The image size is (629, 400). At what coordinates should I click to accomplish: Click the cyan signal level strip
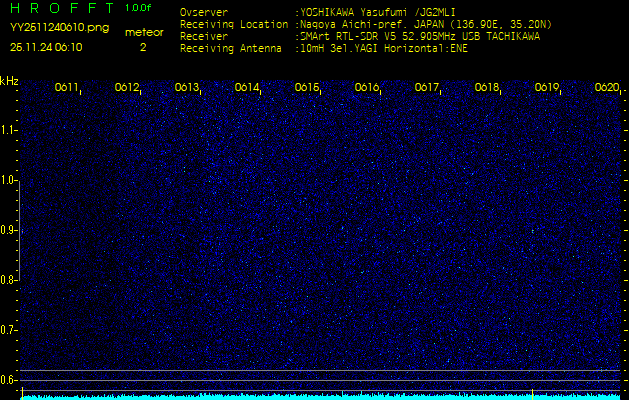320,396
